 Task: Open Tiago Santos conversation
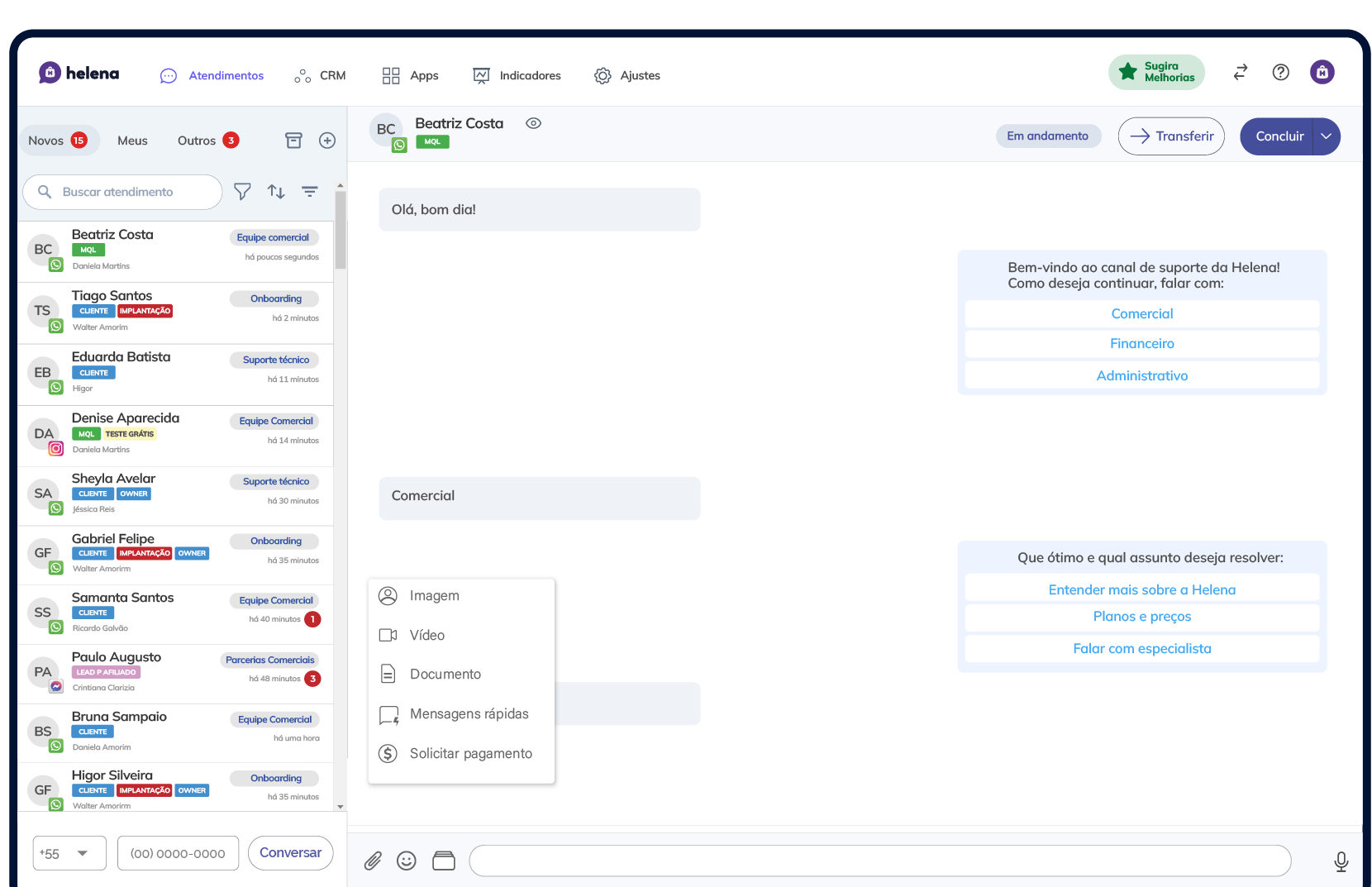click(x=175, y=313)
